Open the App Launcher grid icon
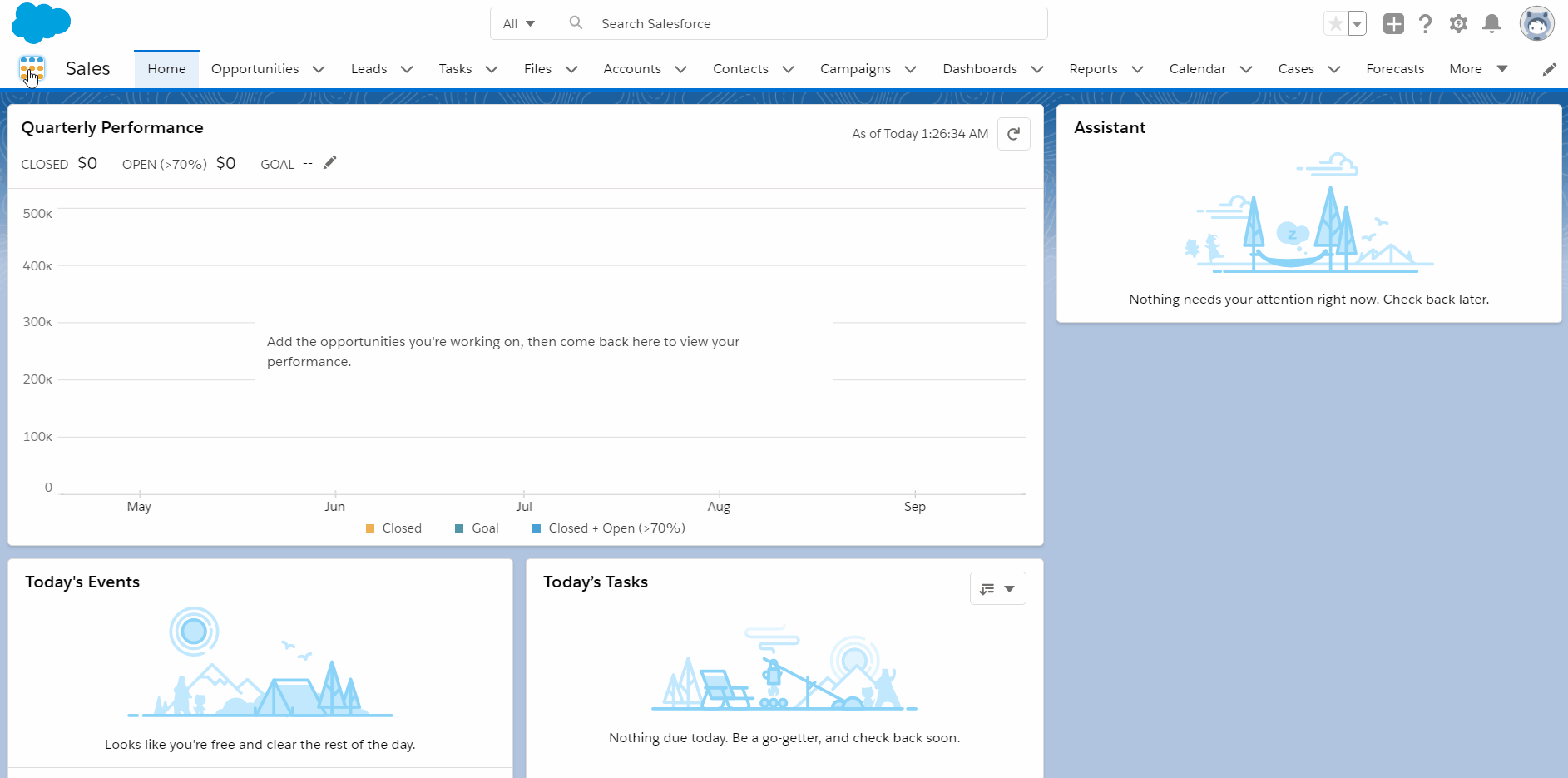Screen dimensions: 1568x778 [x=32, y=68]
